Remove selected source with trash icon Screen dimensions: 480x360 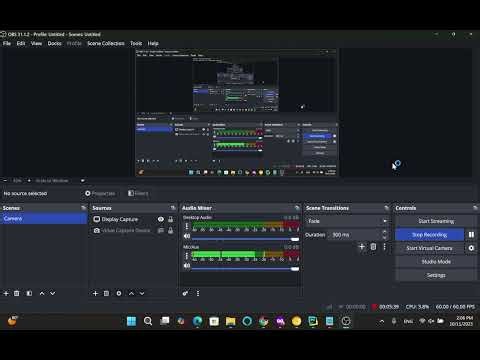[x=106, y=293]
